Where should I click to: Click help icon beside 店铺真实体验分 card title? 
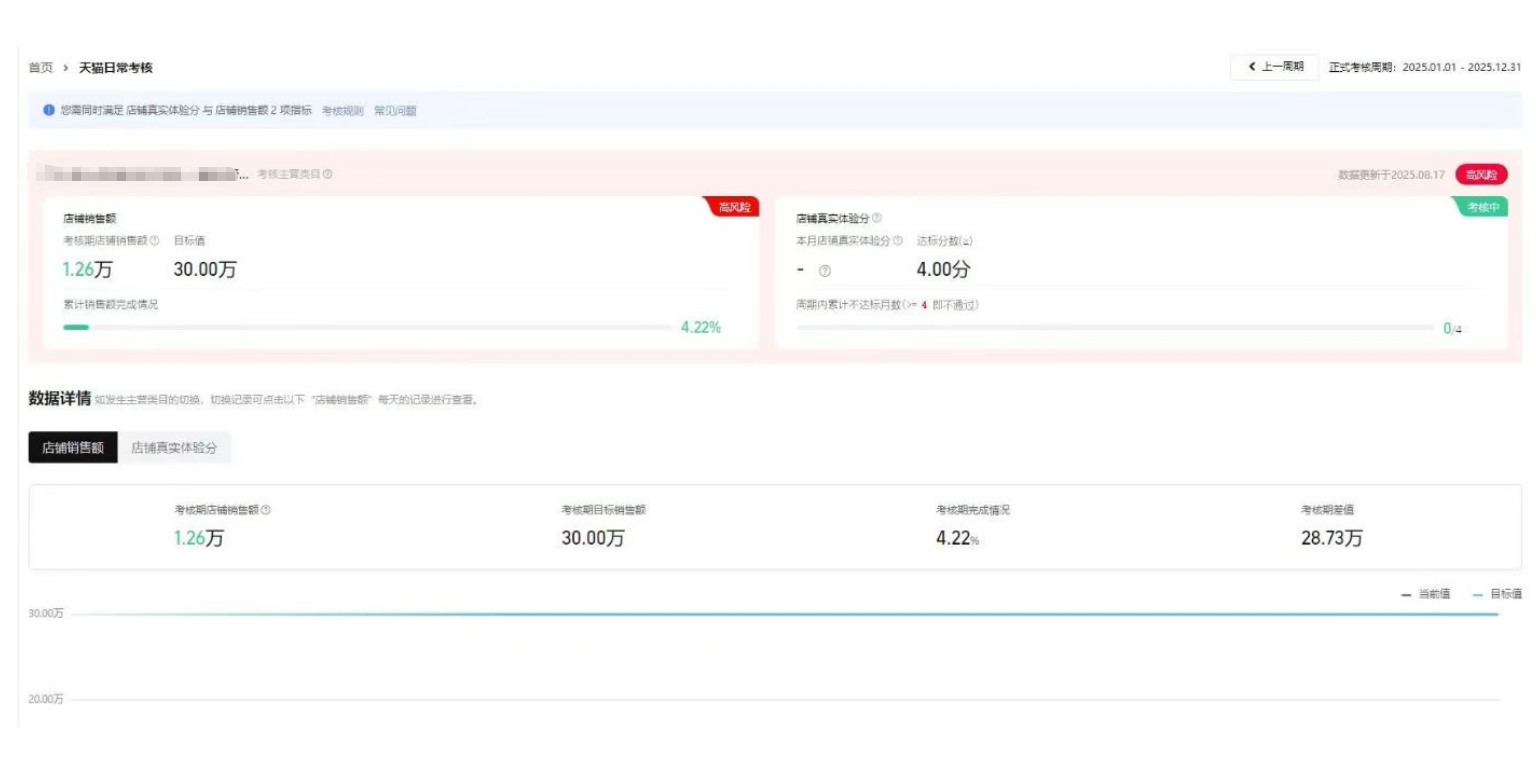coord(877,218)
